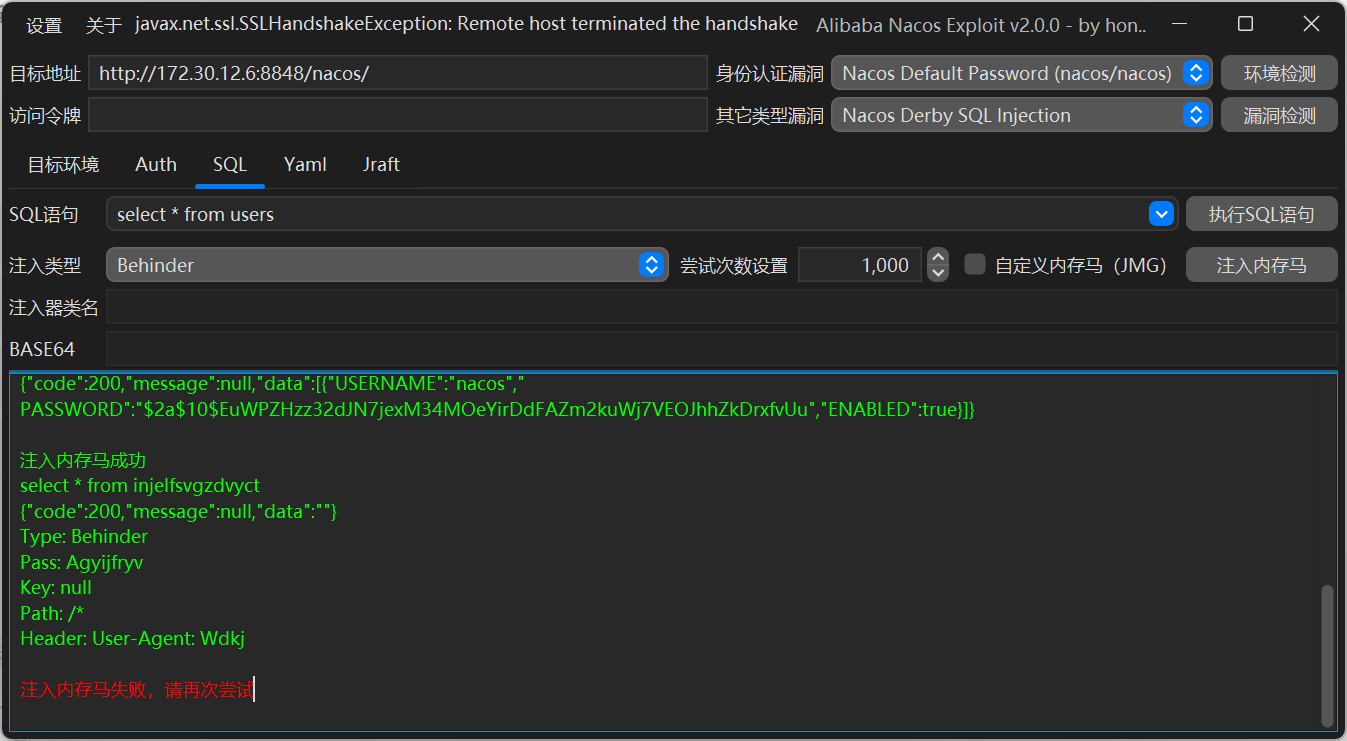Click the 'Type: Behinder' output line
The image size is (1347, 741).
[84, 537]
